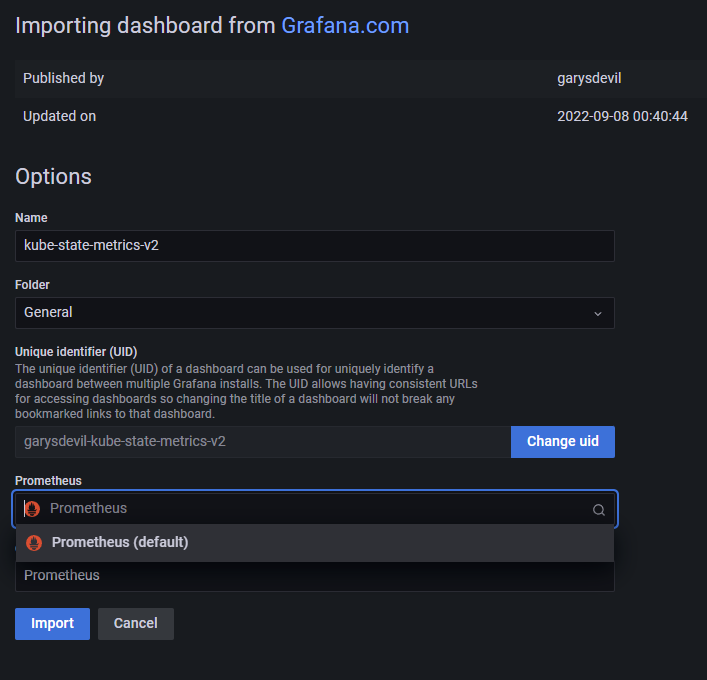The height and width of the screenshot is (680, 707).
Task: Click the search magnifier icon in Prometheus selector
Action: (598, 510)
